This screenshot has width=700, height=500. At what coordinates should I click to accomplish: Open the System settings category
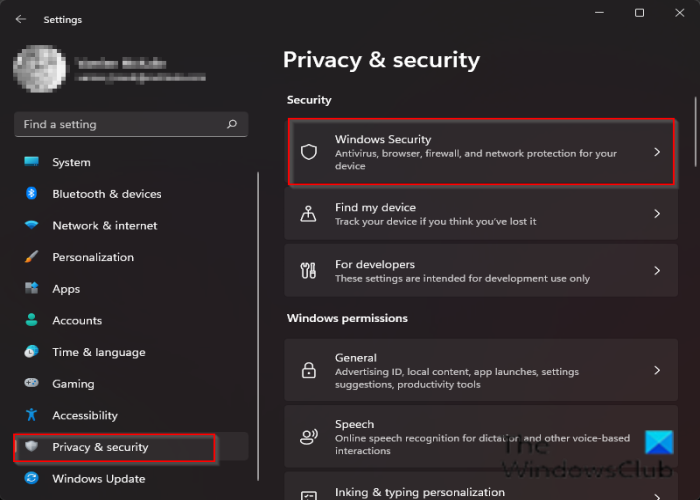[x=71, y=162]
